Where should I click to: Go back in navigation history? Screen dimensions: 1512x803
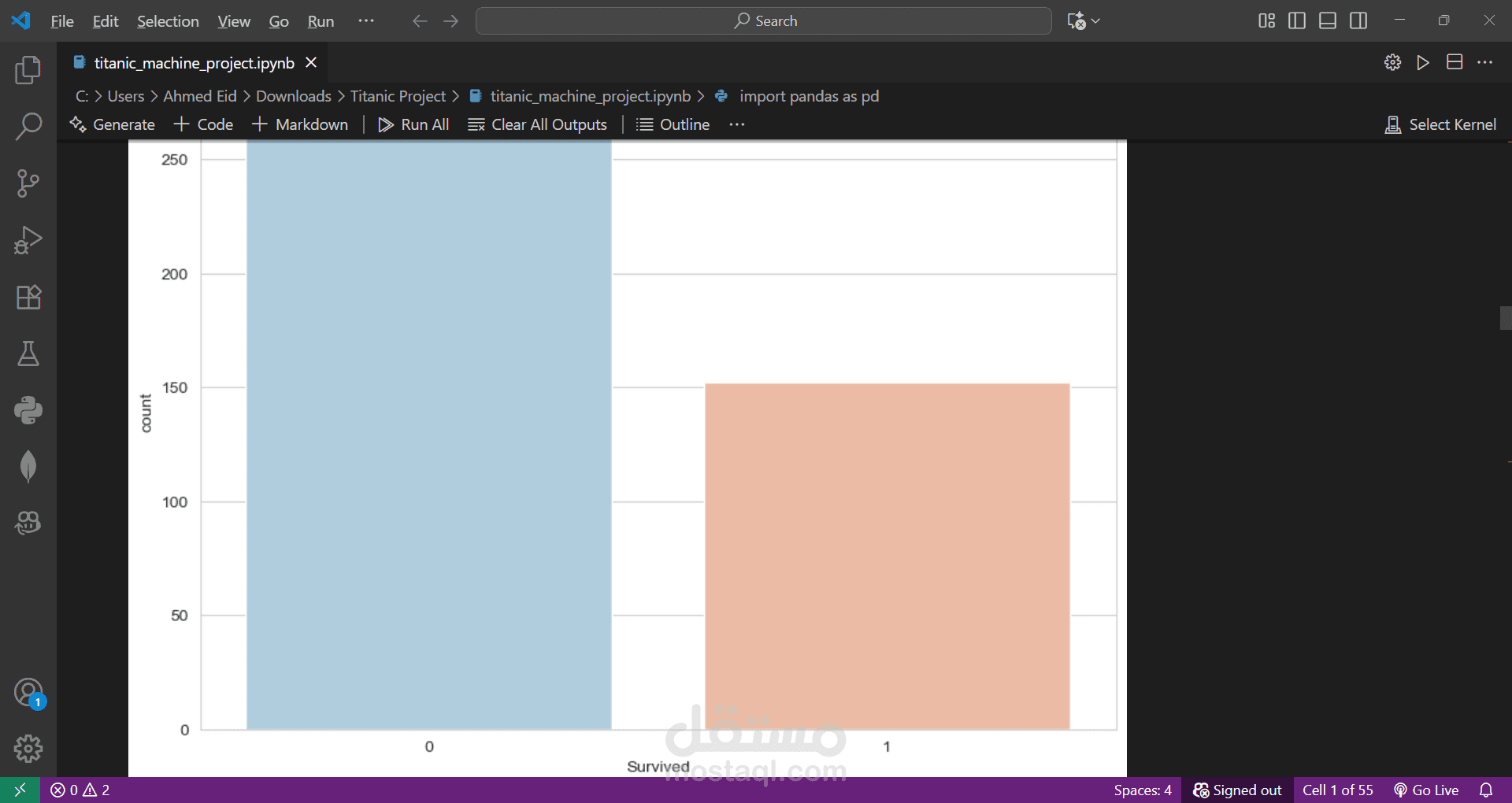(420, 21)
